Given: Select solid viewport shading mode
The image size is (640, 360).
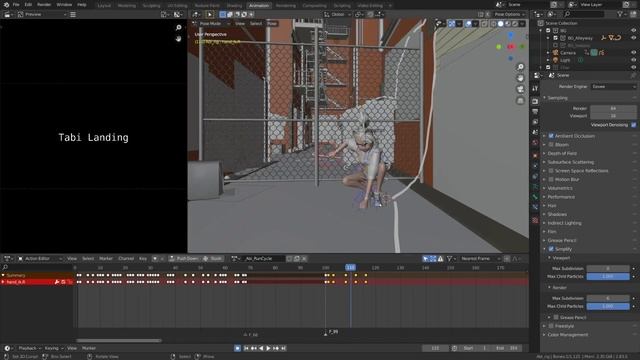Looking at the screenshot, I should [x=500, y=24].
